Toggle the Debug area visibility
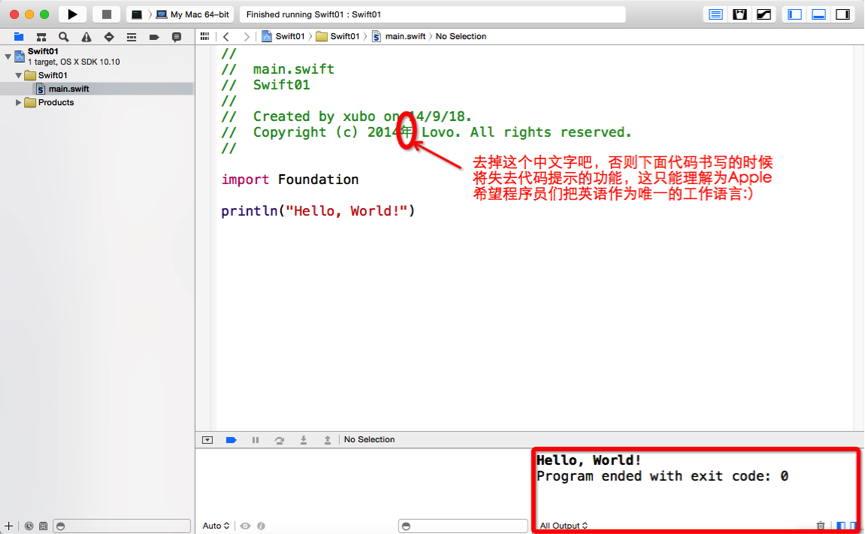 coord(819,14)
